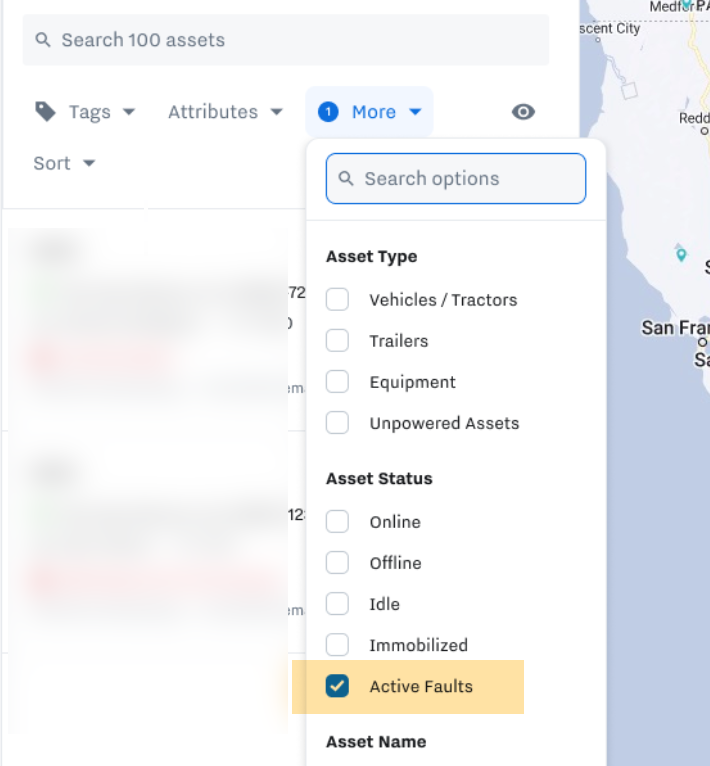710x766 pixels.
Task: Check the Online status option
Action: click(338, 521)
